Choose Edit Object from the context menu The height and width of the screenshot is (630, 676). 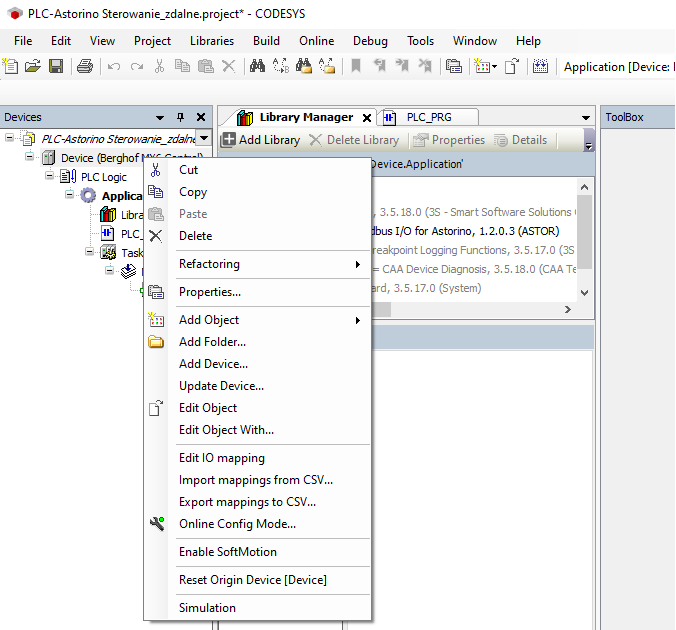coord(258,408)
